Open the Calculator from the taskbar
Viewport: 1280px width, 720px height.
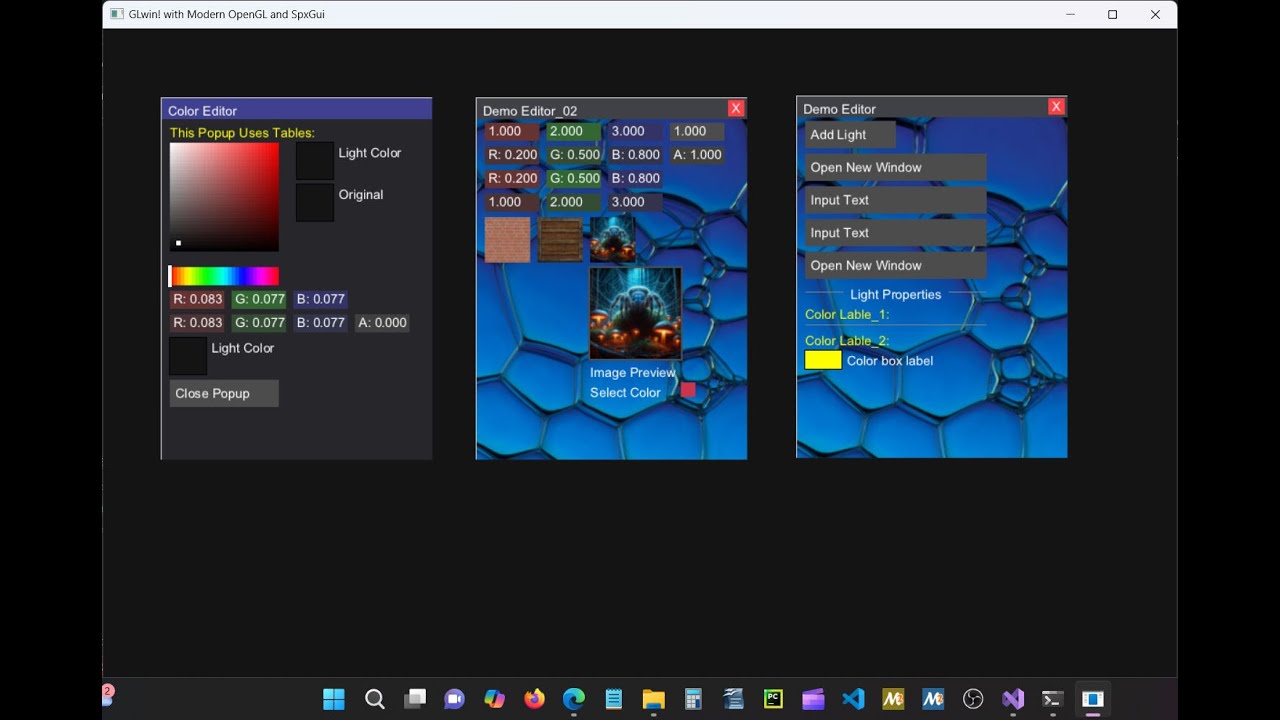[x=693, y=699]
